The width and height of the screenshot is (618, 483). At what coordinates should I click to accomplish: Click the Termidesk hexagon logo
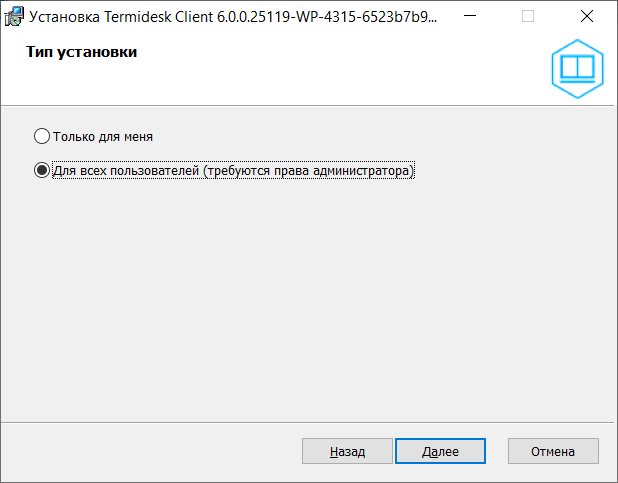click(578, 67)
